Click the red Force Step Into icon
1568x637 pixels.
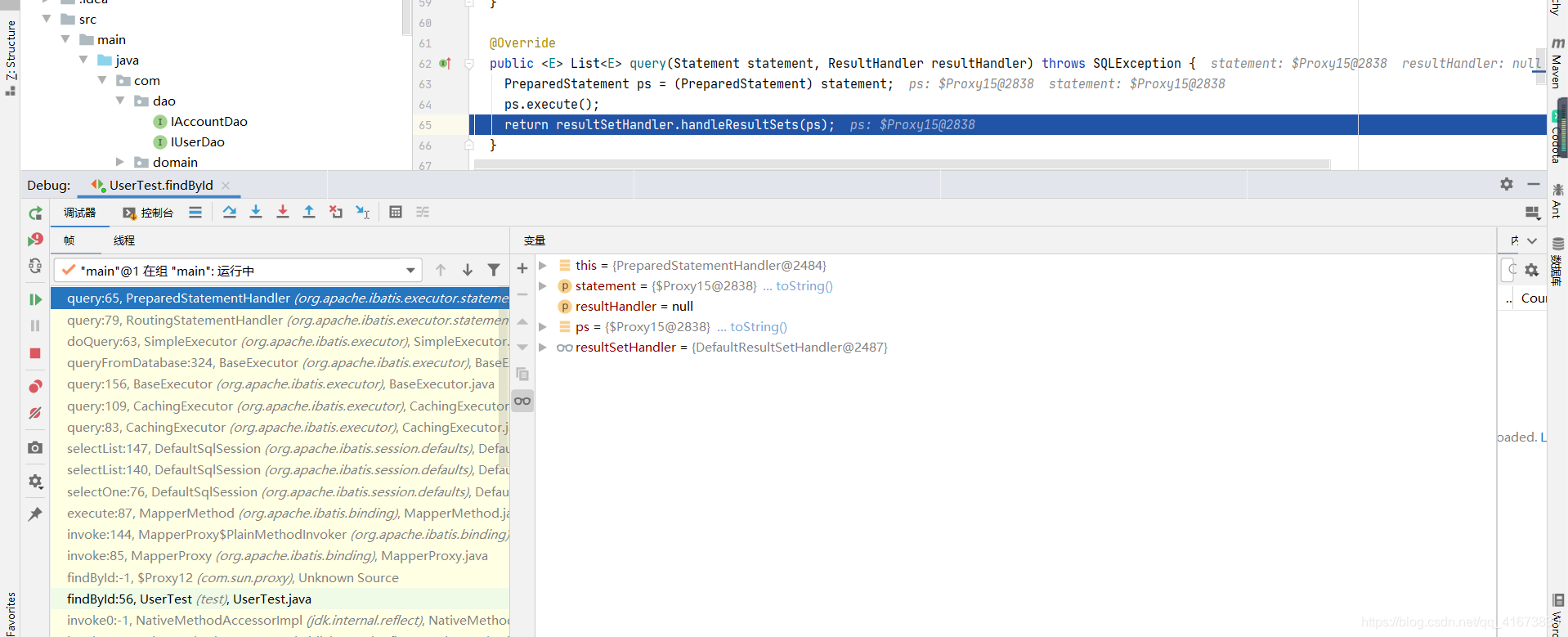tap(283, 213)
